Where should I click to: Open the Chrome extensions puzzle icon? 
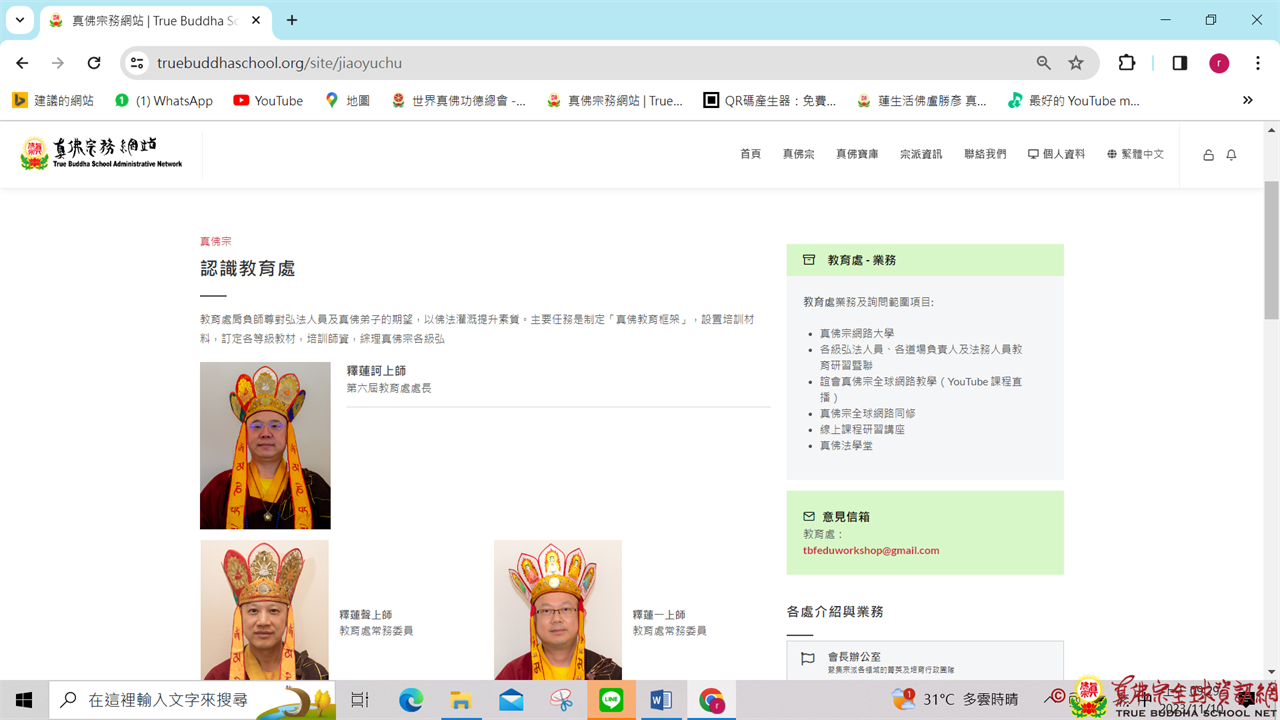pos(1127,63)
